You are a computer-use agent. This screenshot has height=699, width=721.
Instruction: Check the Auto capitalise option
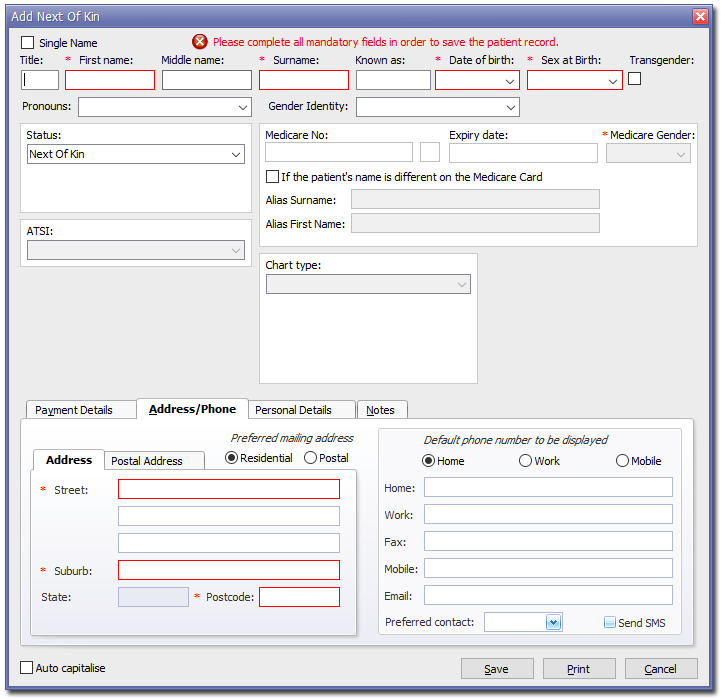pyautogui.click(x=27, y=668)
